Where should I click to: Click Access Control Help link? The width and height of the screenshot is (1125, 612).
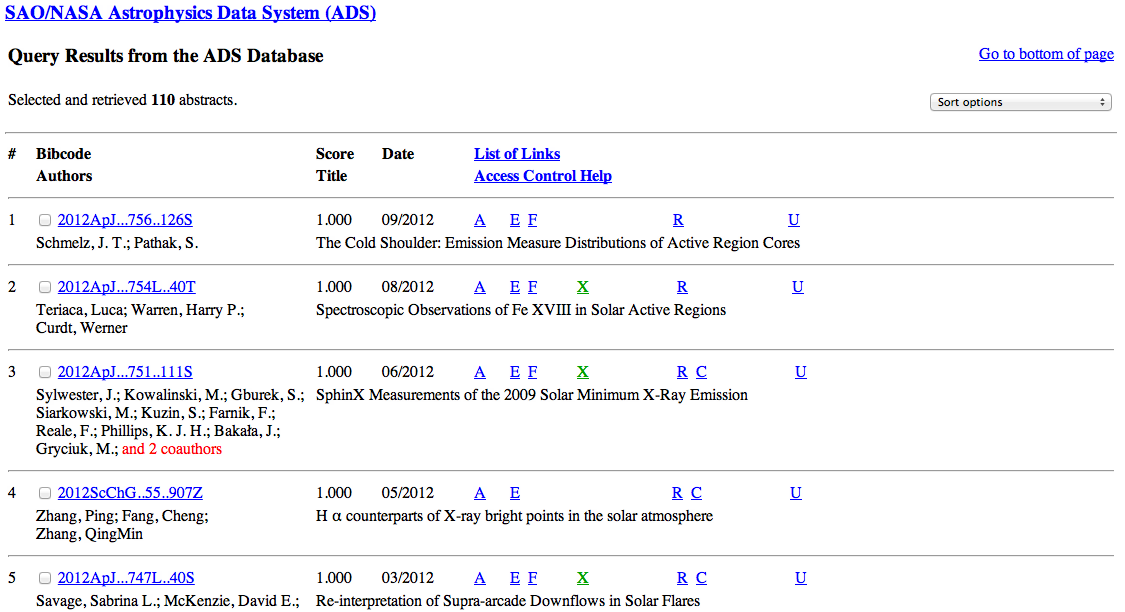pyautogui.click(x=542, y=176)
